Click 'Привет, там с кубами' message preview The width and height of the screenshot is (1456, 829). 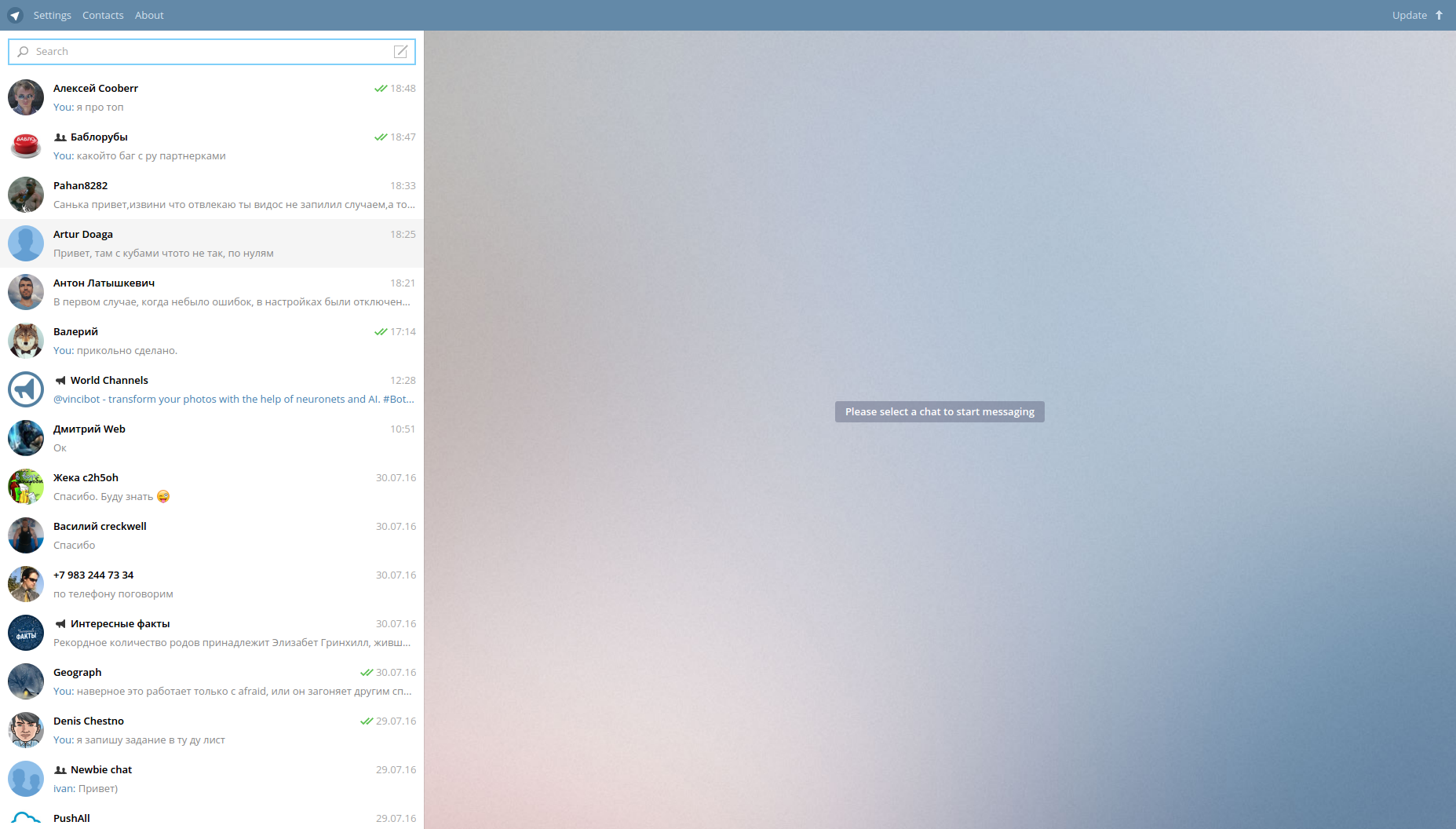[x=163, y=253]
